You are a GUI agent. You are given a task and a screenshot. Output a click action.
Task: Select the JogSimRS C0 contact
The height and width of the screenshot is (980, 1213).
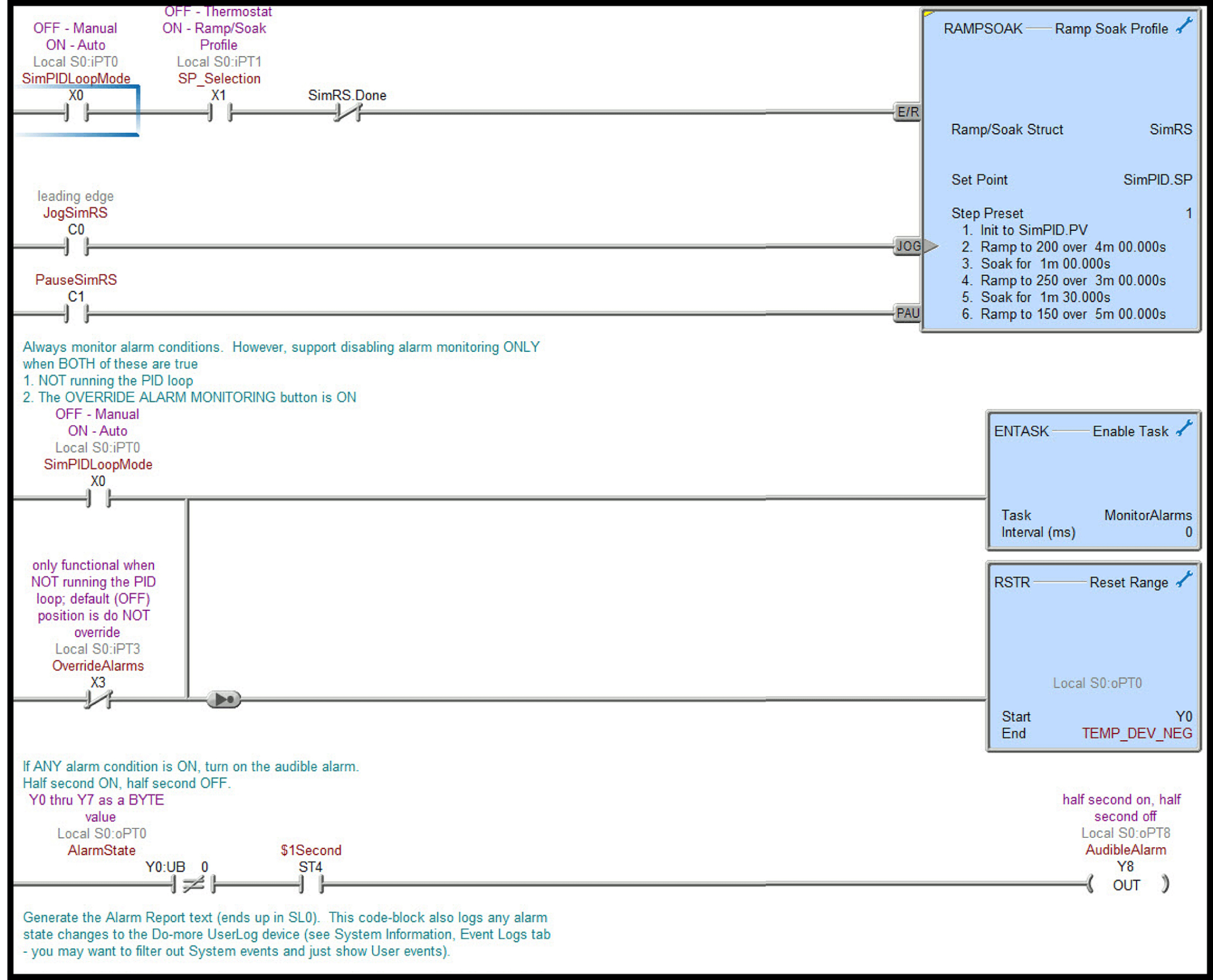(78, 246)
